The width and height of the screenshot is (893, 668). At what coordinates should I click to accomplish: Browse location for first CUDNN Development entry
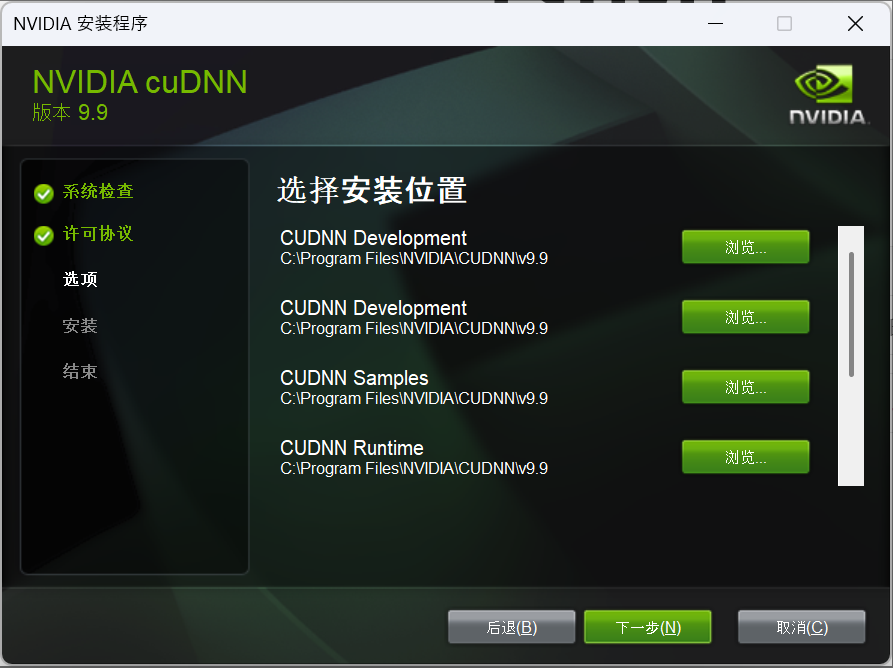(x=745, y=247)
